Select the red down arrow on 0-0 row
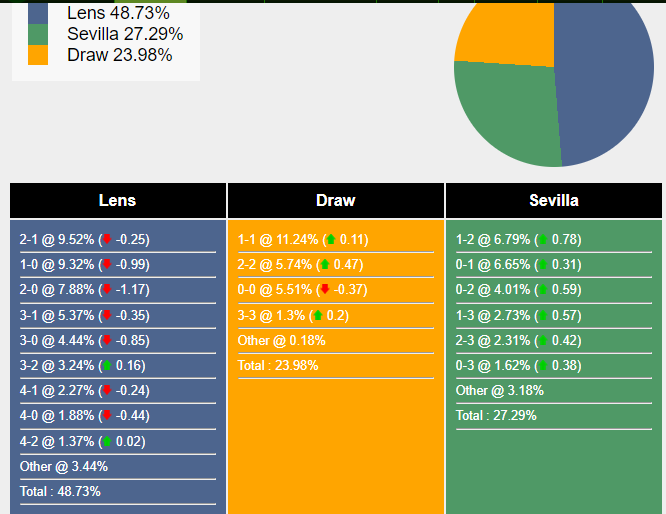The height and width of the screenshot is (514, 666). (324, 290)
